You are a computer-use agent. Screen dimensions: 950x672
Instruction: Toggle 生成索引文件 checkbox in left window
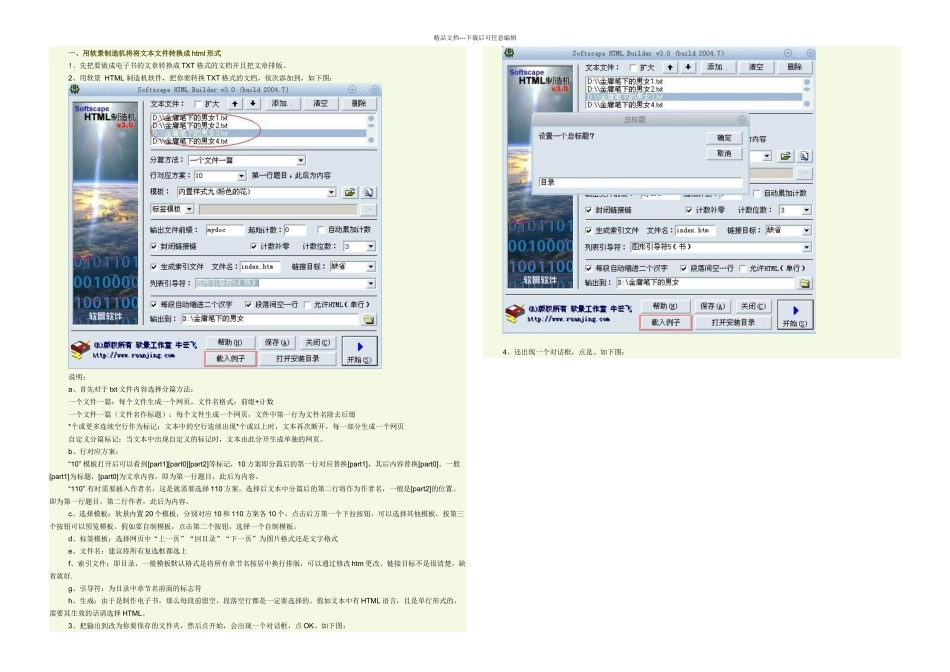[x=154, y=267]
